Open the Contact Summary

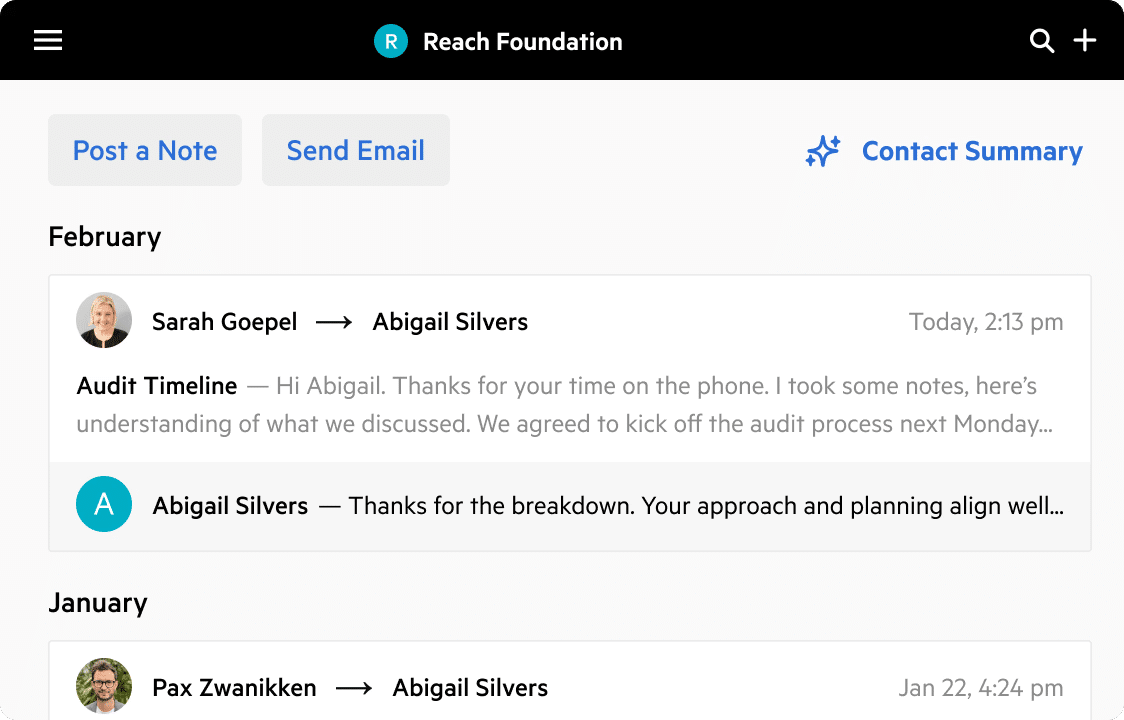tap(971, 151)
